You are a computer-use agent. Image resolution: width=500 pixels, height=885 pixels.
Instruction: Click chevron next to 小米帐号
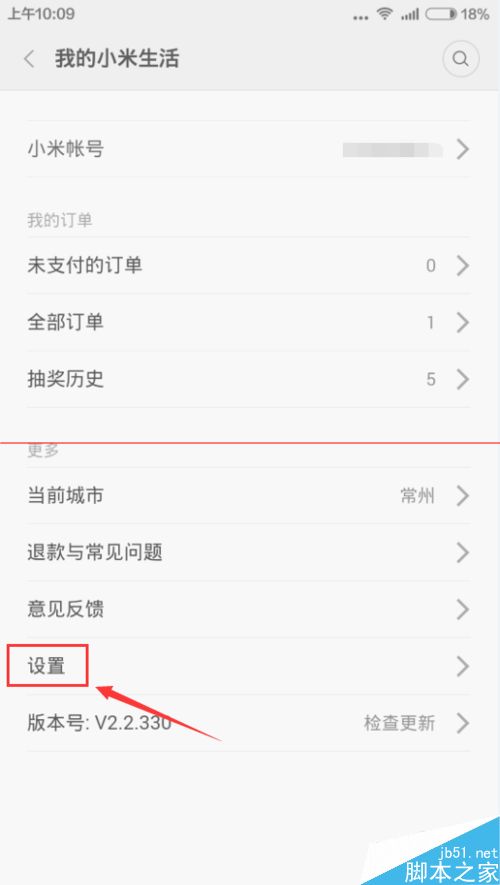[x=463, y=150]
